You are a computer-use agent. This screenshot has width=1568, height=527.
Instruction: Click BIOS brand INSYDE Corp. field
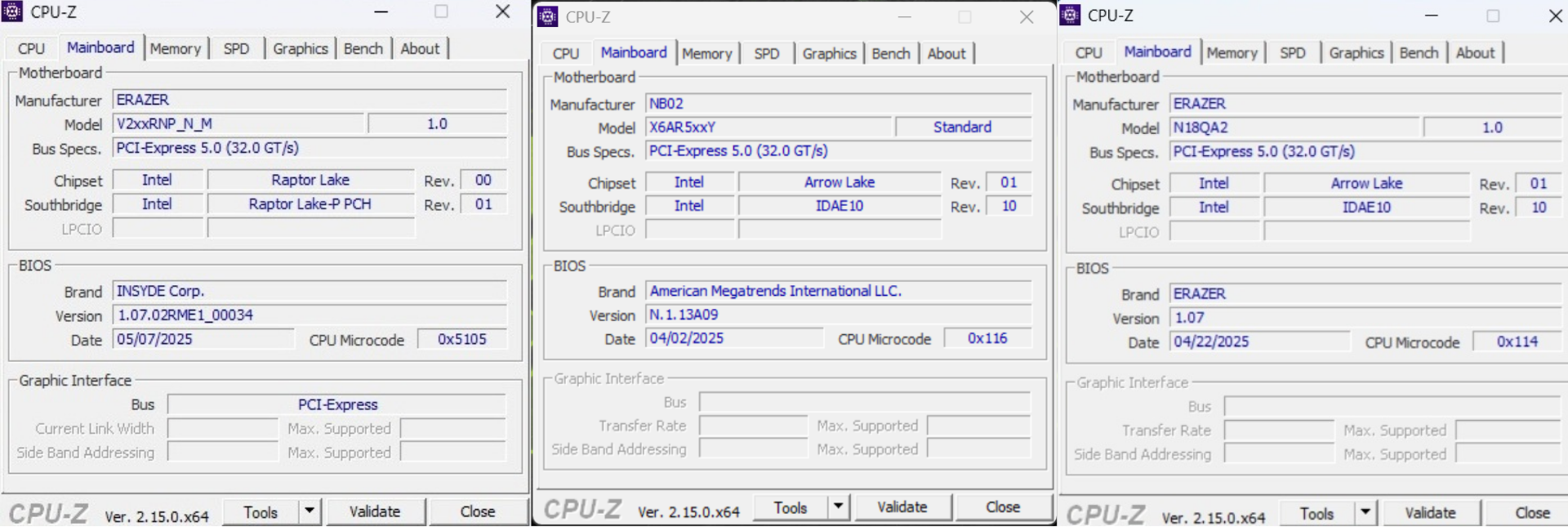(310, 291)
